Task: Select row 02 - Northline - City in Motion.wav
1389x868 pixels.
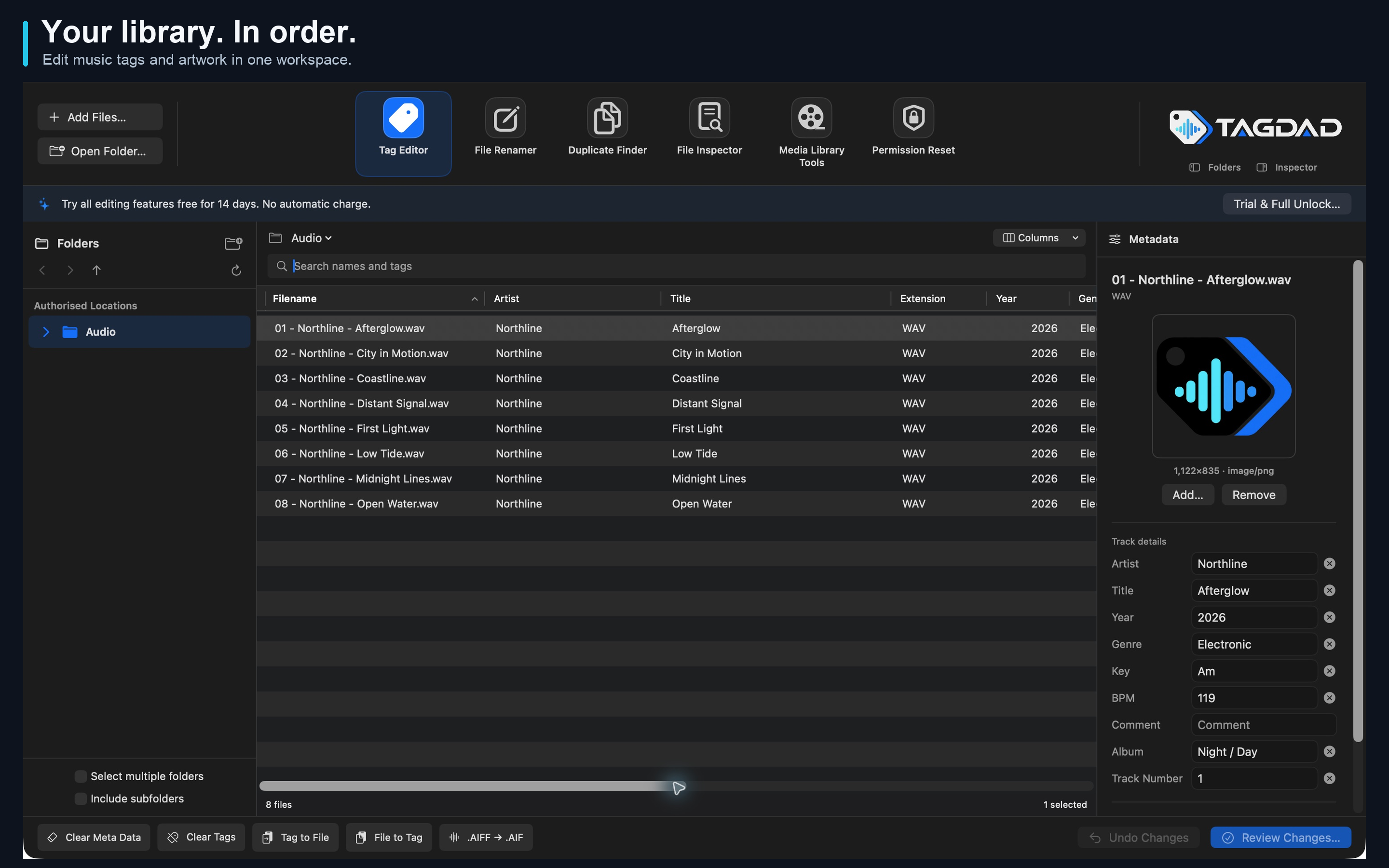Action: coord(676,353)
